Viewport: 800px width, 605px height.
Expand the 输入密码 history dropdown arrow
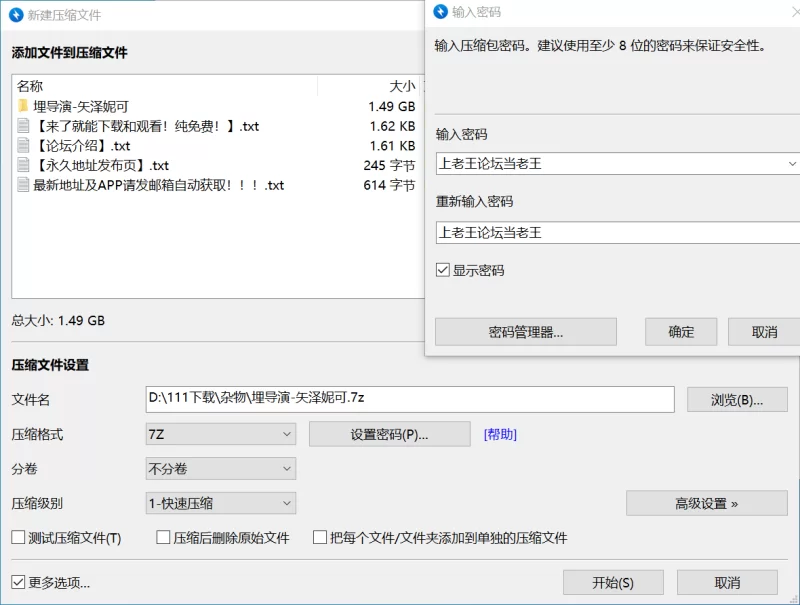792,164
